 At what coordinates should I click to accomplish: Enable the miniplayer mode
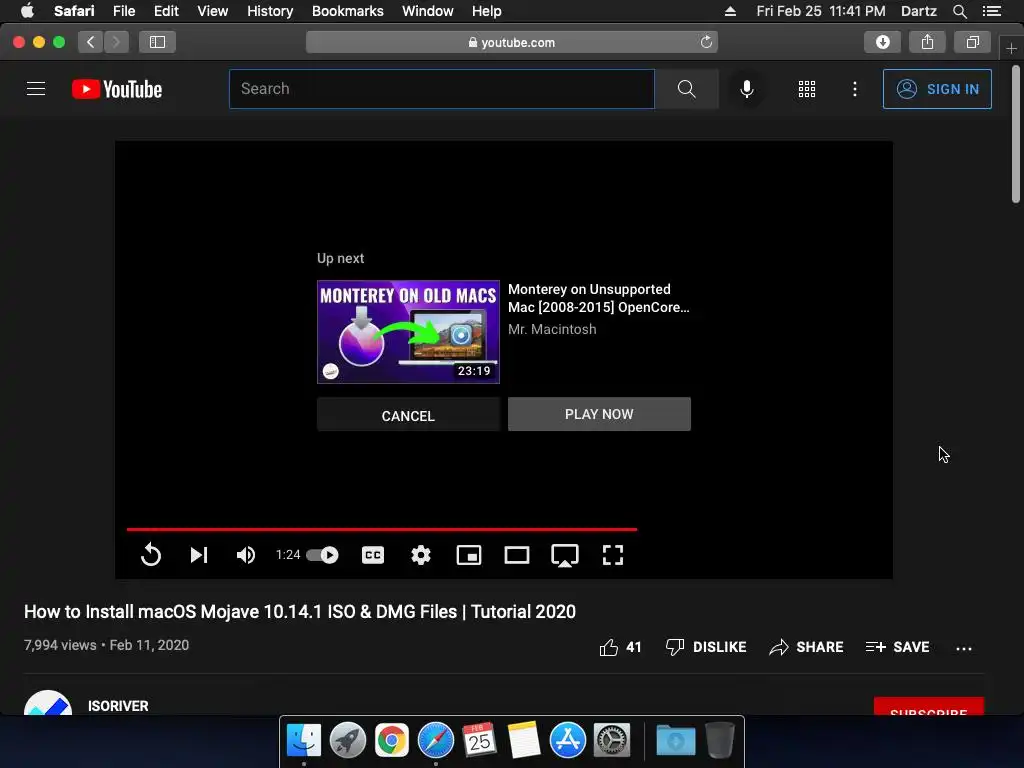pos(469,555)
